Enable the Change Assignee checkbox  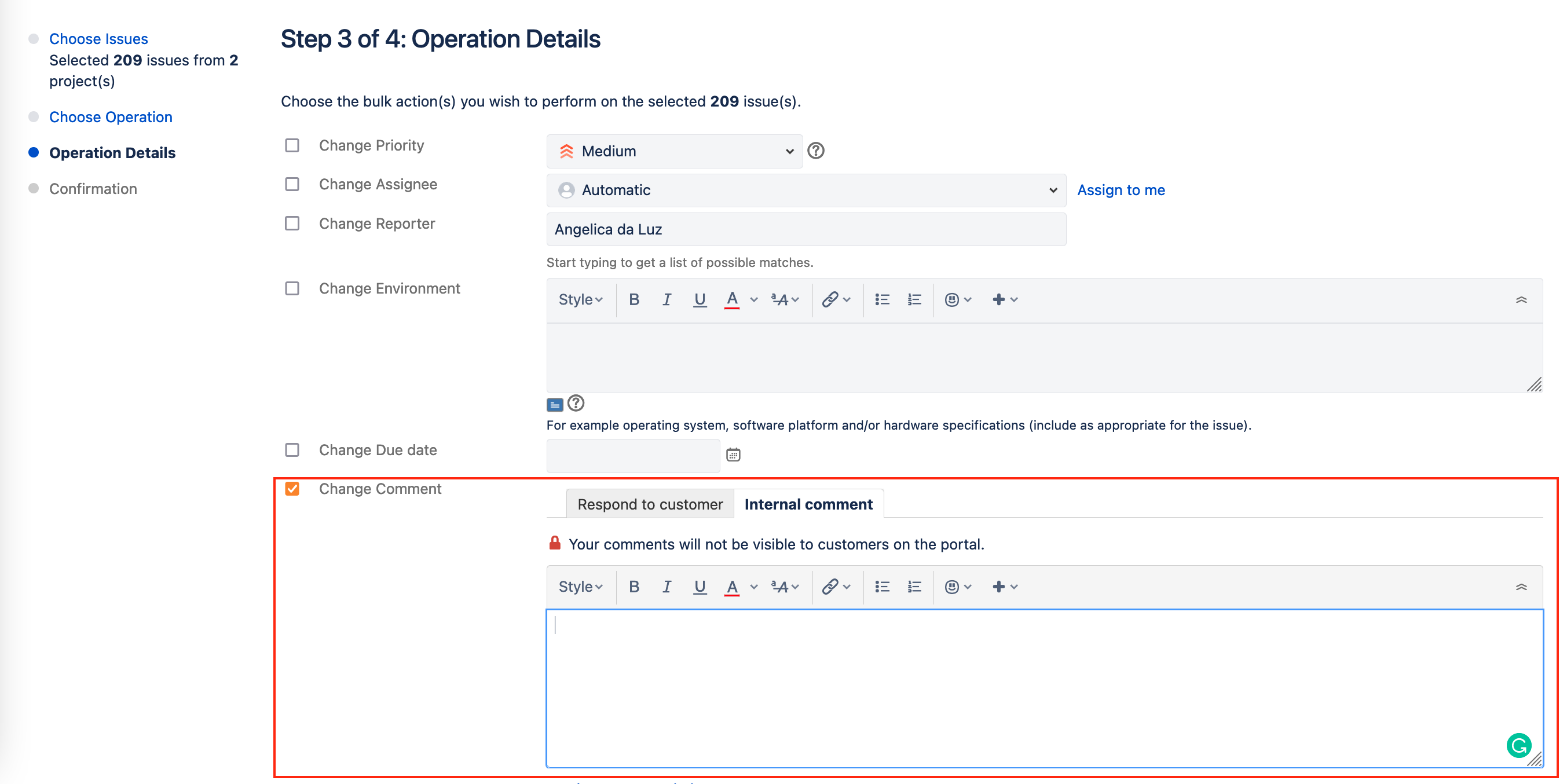pyautogui.click(x=292, y=184)
